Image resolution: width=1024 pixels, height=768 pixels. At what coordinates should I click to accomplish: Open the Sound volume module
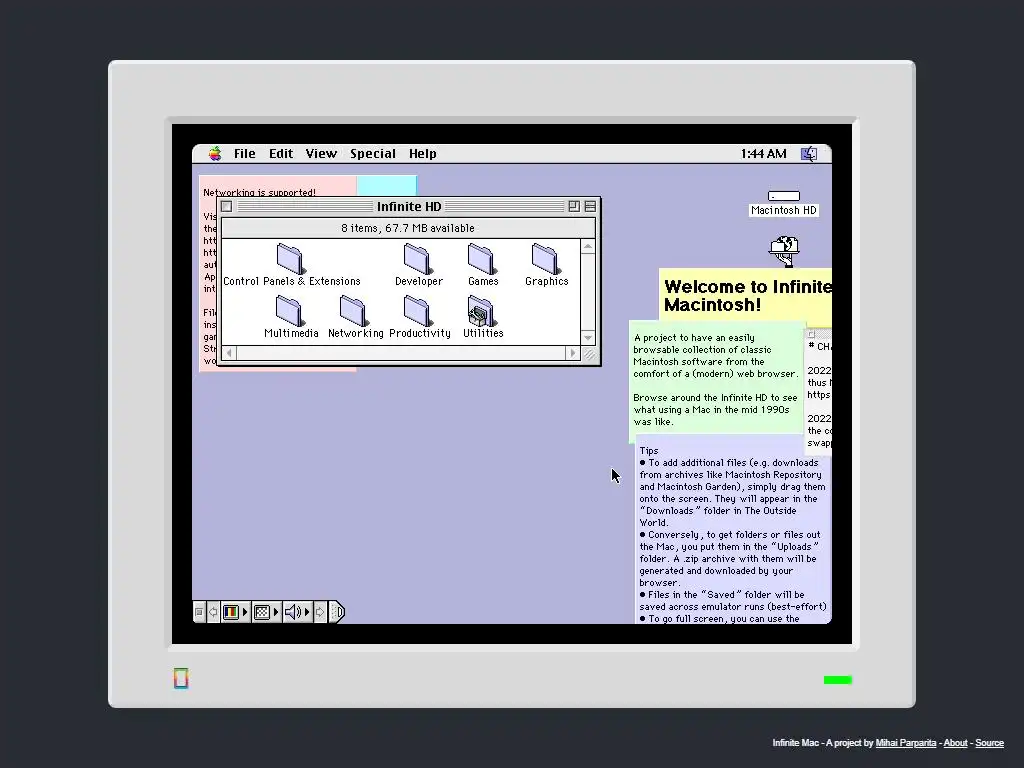pyautogui.click(x=293, y=612)
